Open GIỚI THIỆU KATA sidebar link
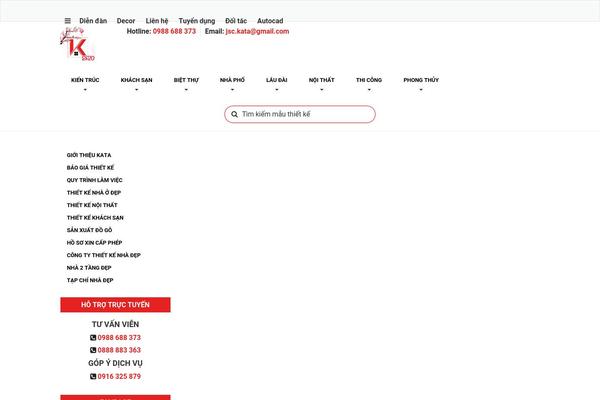The image size is (600, 400). point(89,155)
